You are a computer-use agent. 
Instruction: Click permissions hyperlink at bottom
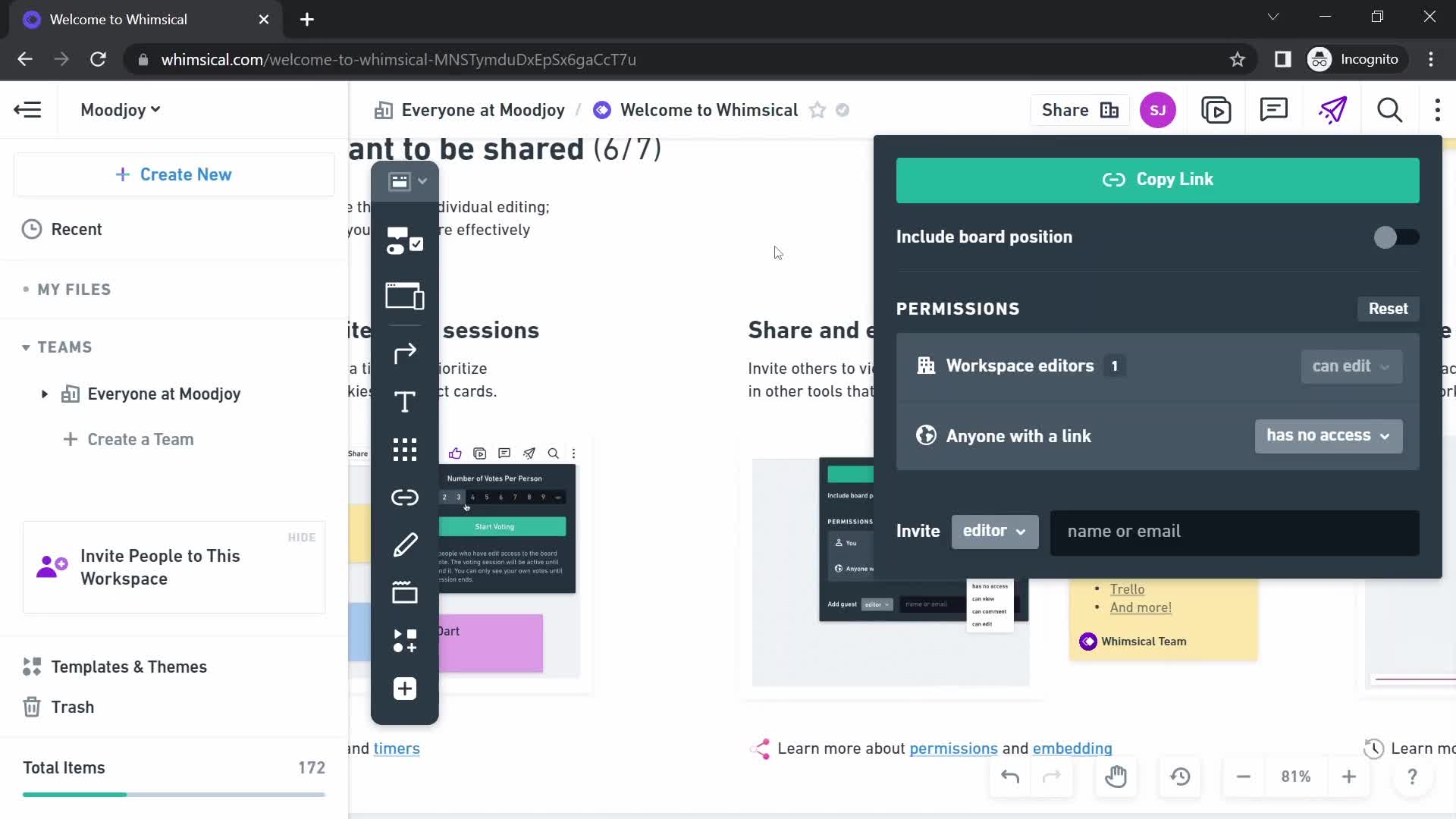tap(955, 749)
